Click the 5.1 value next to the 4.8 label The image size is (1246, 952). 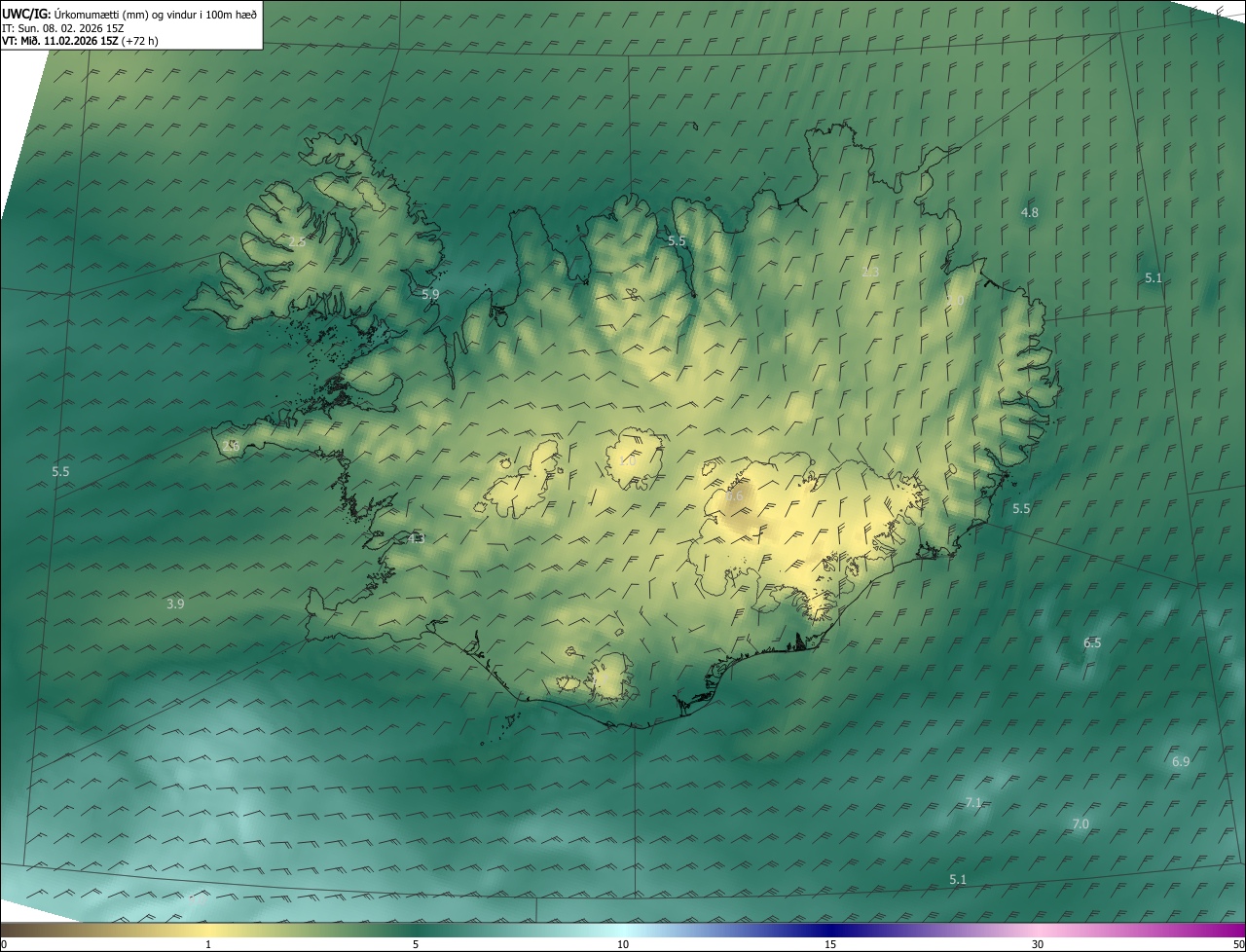pyautogui.click(x=1154, y=277)
